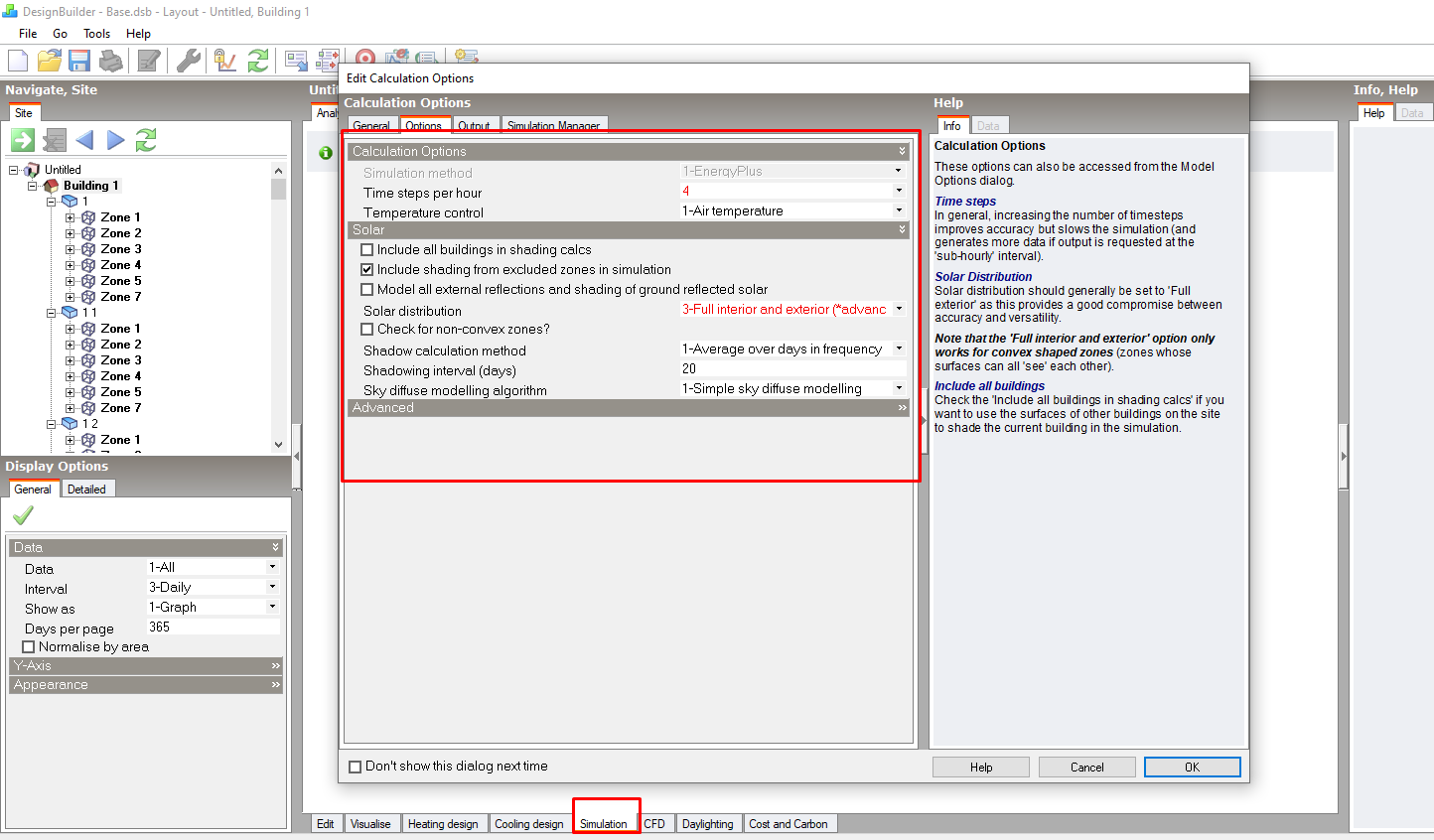Click the green info icon in main window
Screen dimensions: 1434x840
coord(326,153)
